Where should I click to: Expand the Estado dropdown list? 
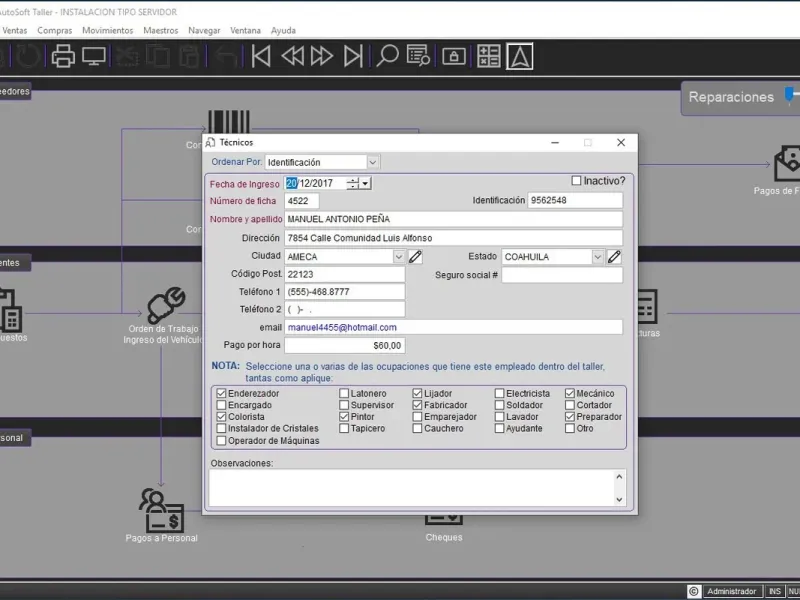click(597, 257)
